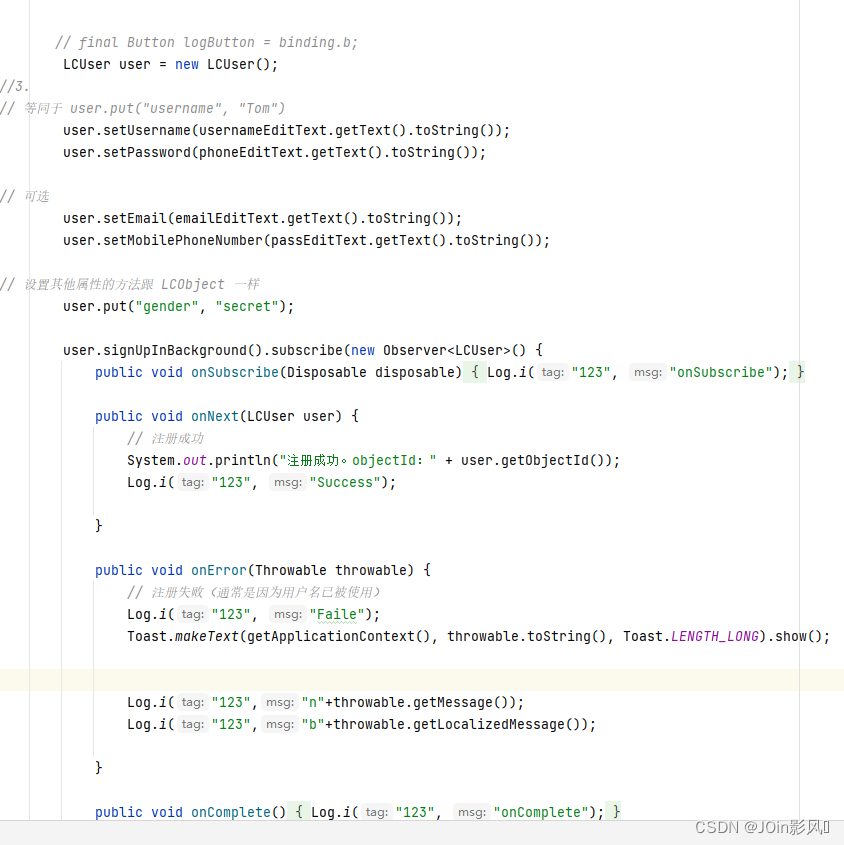
Task: Click getApplicationContext() argument
Action: click(x=339, y=636)
